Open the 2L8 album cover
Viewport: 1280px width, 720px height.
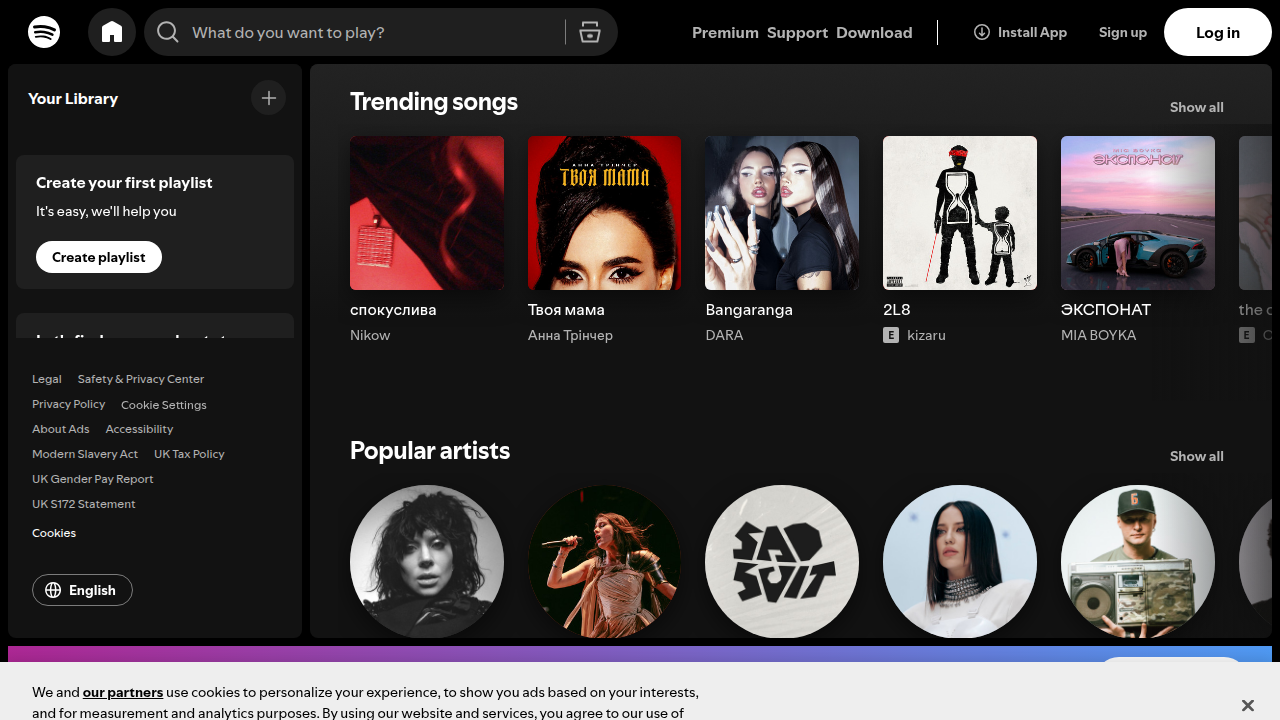pos(960,213)
